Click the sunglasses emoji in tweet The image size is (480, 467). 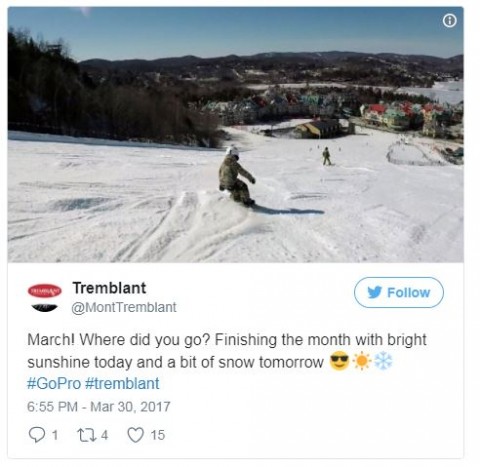click(339, 361)
